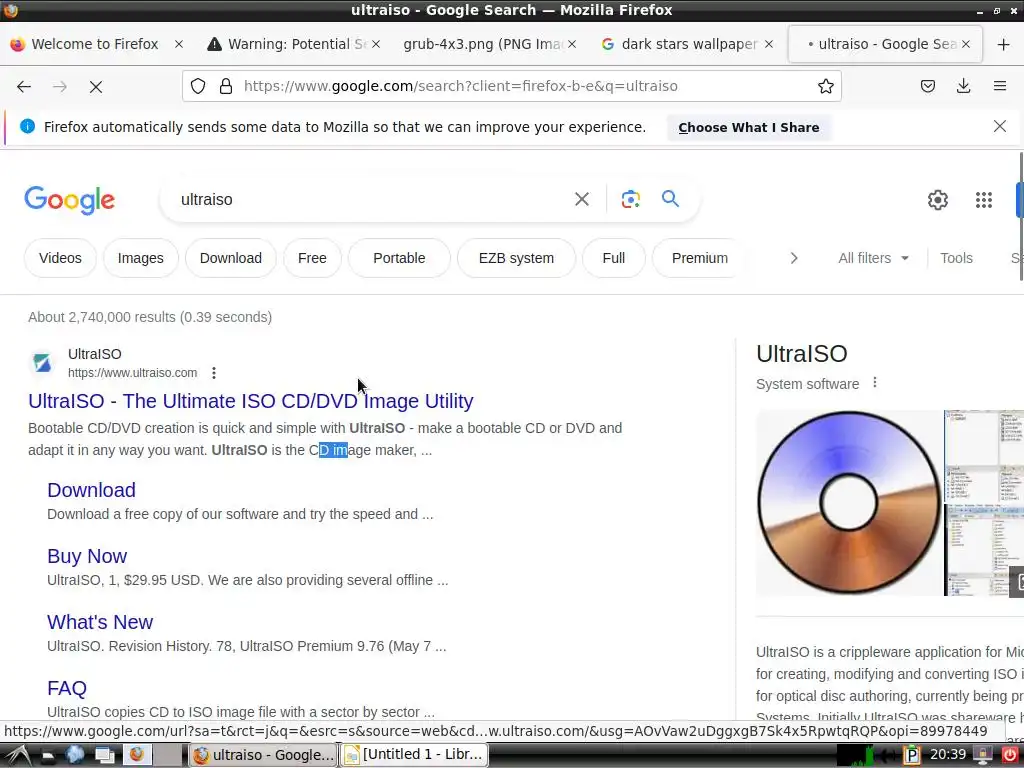Image resolution: width=1024 pixels, height=768 pixels.
Task: Close the Welcome to Firefox tab
Action: click(x=179, y=44)
